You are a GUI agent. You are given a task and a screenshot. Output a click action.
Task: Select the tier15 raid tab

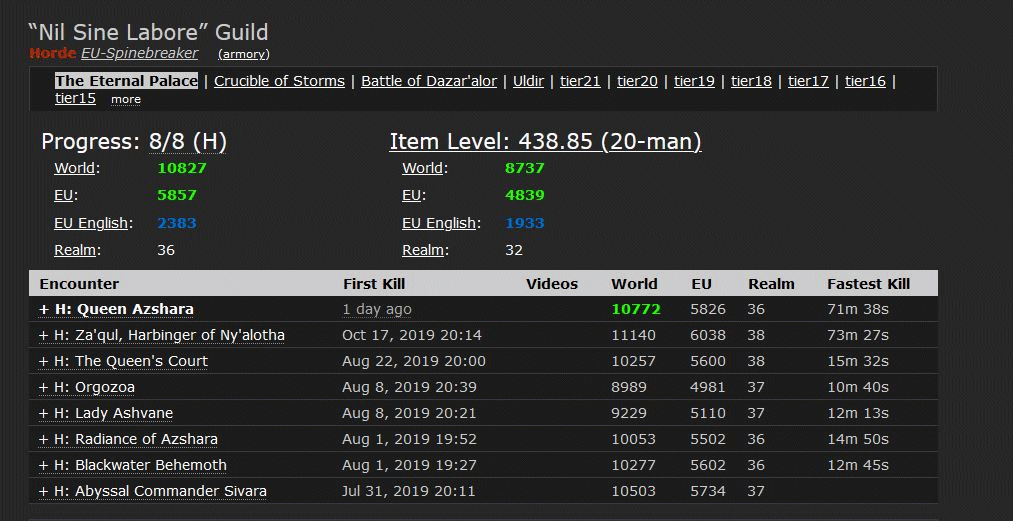(75, 98)
